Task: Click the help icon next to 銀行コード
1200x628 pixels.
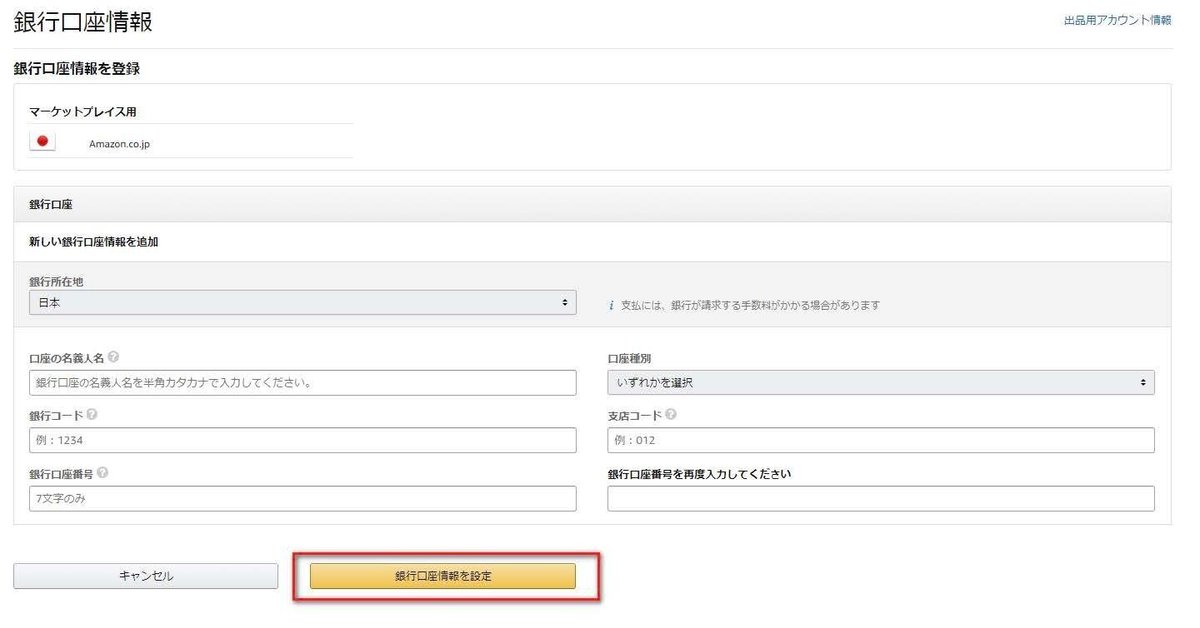Action: (x=92, y=415)
